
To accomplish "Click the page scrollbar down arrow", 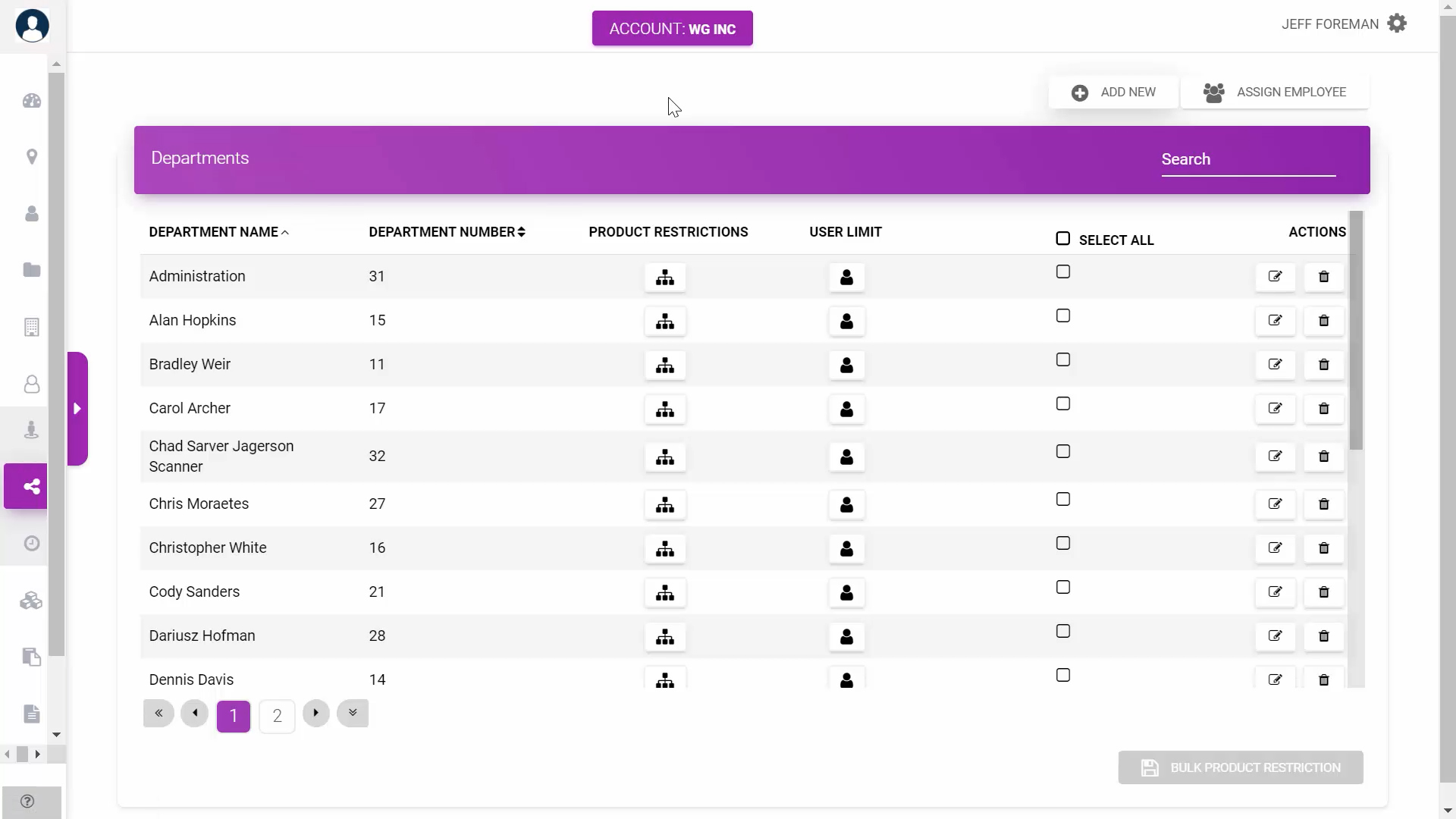I will [1448, 811].
